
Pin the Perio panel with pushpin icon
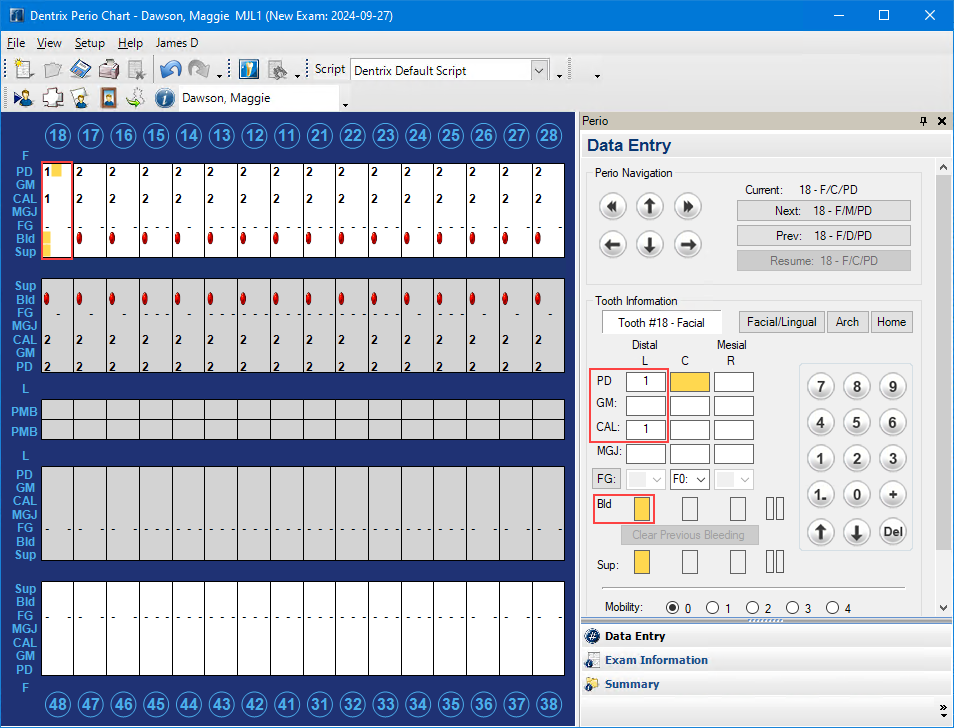923,121
